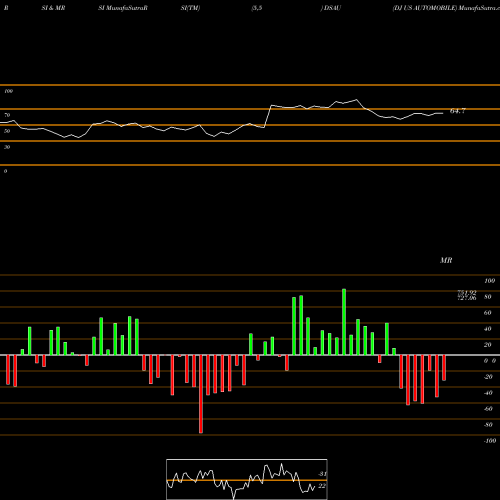Click the 22 value inside mini chart
The image size is (500, 500).
click(322, 486)
